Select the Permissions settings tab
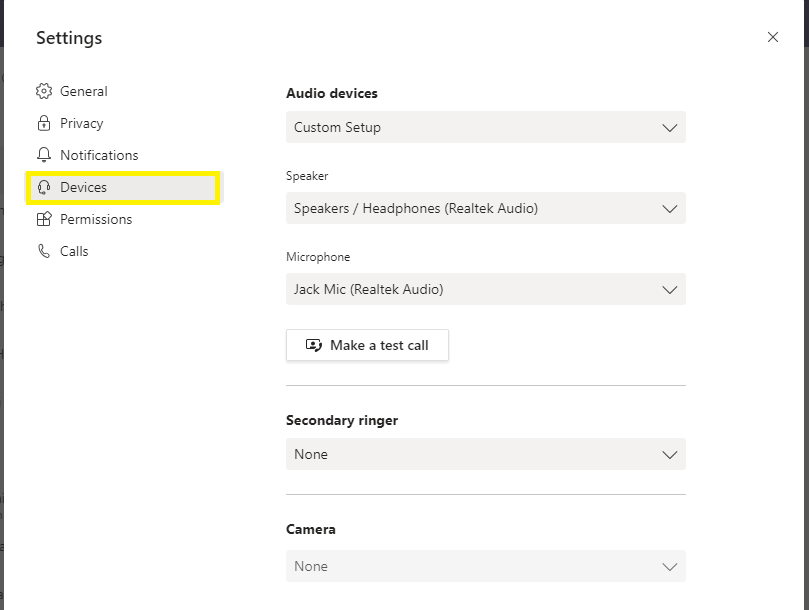The image size is (809, 610). point(96,219)
